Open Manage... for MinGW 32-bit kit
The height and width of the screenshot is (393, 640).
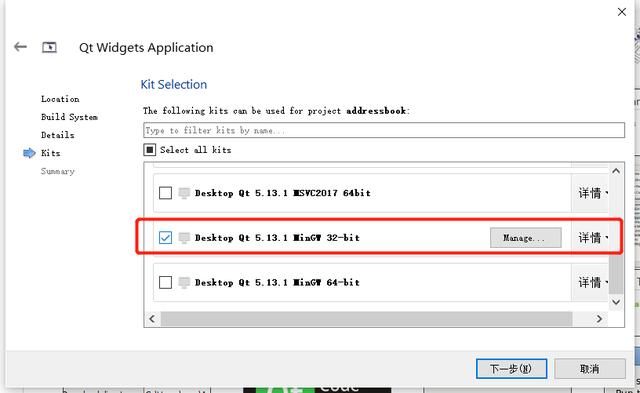[x=525, y=238]
